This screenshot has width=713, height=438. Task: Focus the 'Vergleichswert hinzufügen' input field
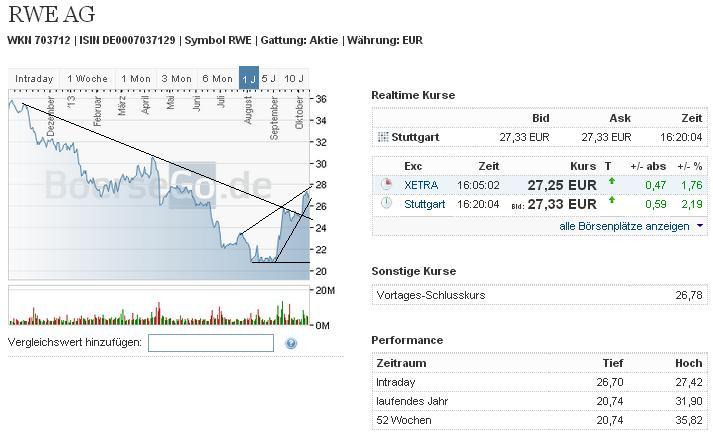click(x=210, y=343)
